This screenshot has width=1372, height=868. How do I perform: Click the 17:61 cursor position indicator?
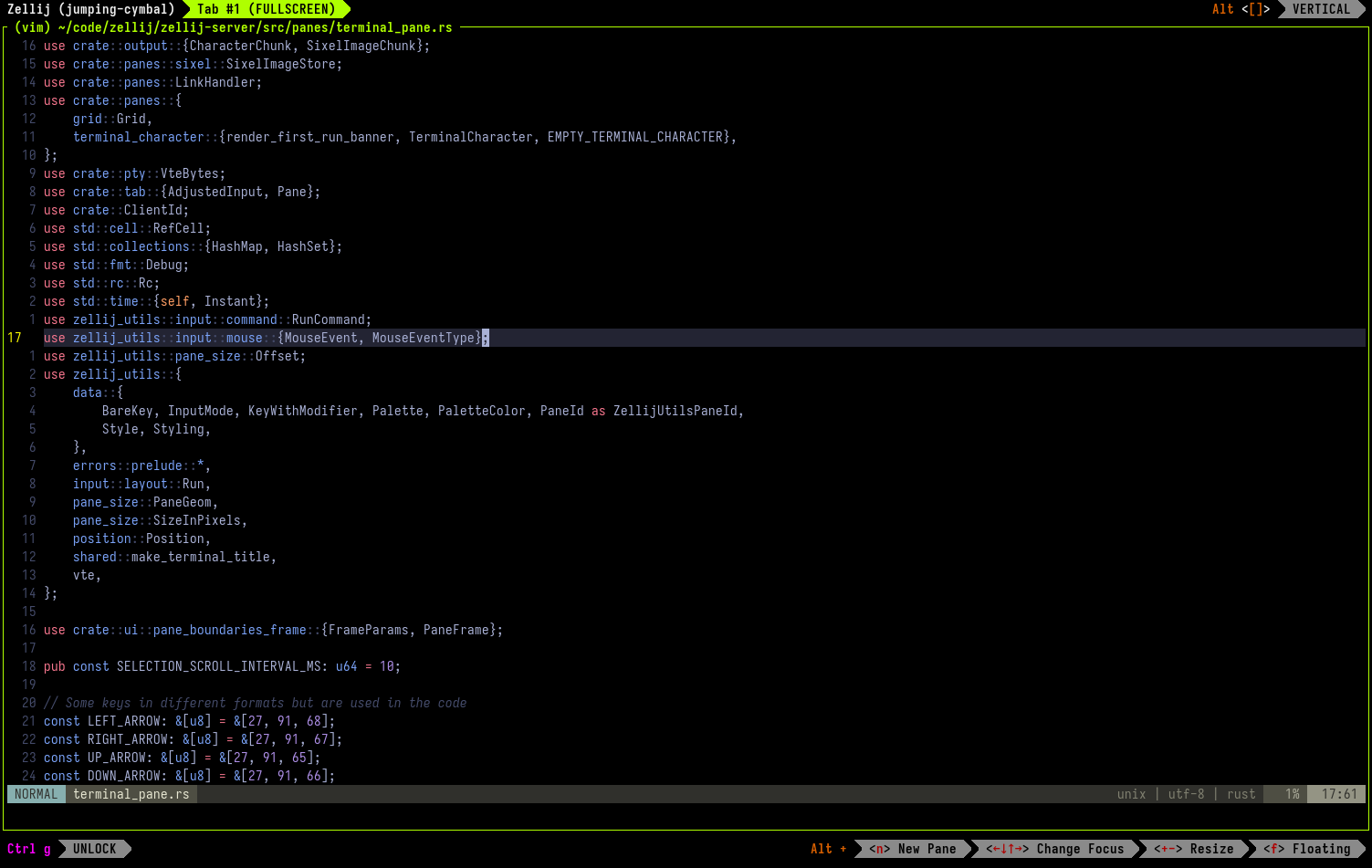1336,794
